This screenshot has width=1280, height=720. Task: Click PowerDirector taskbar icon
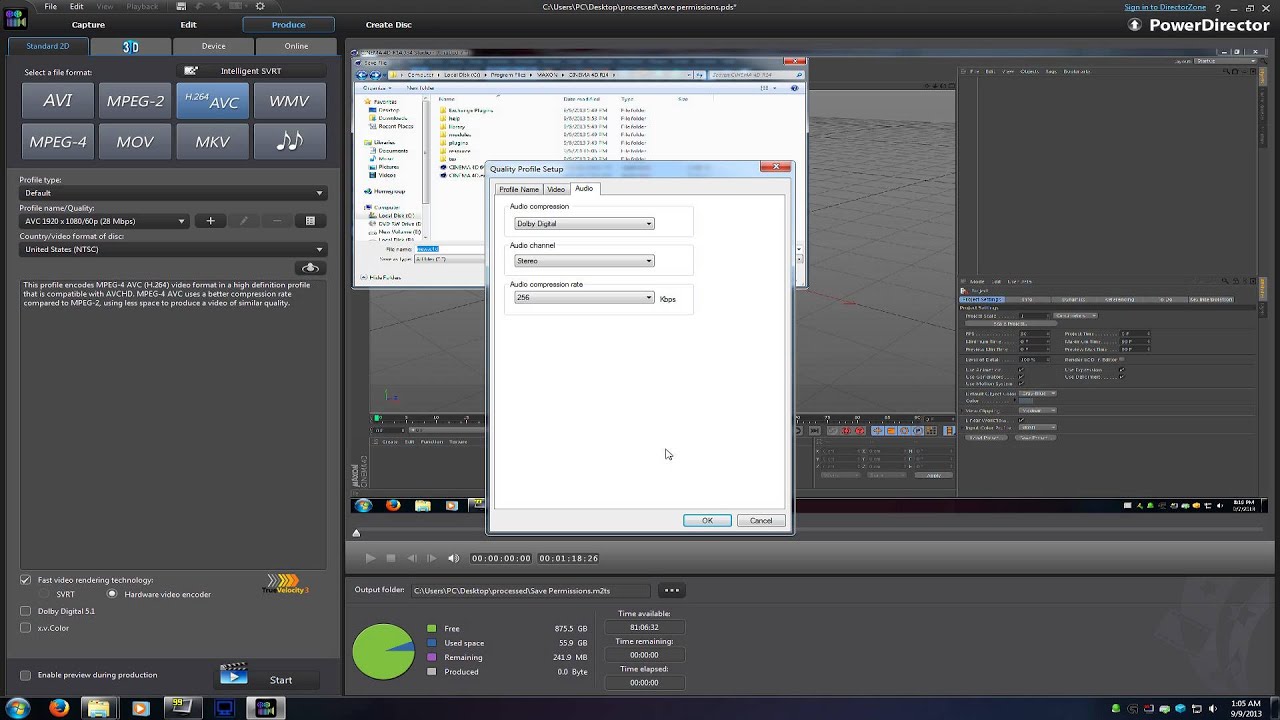tap(265, 708)
